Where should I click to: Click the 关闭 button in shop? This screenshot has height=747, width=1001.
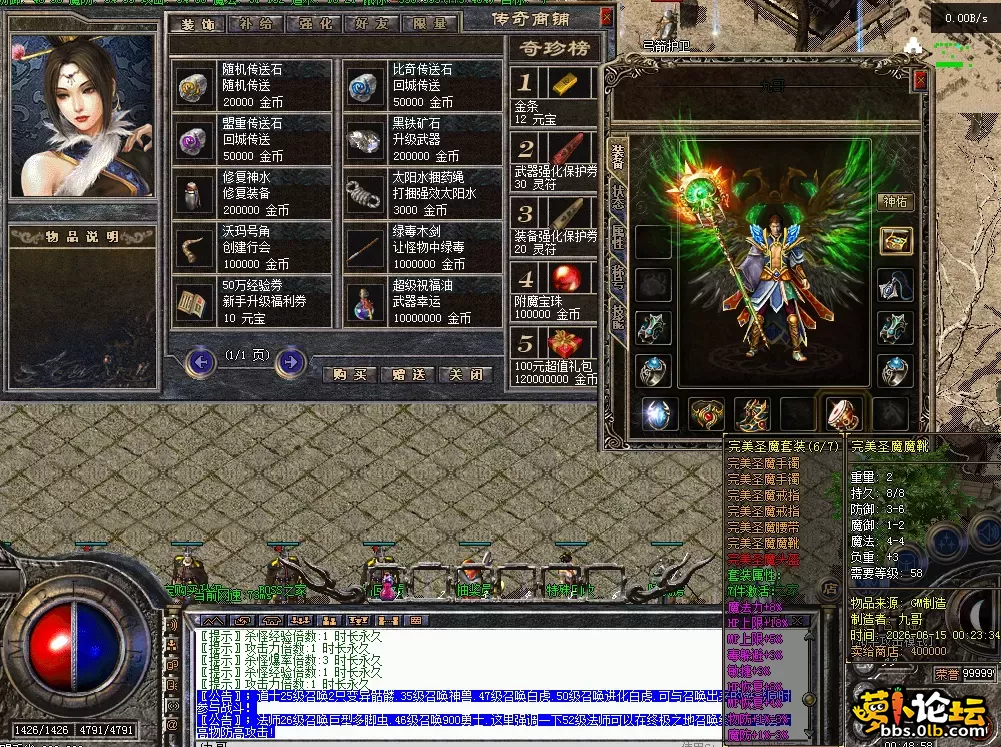tap(467, 375)
